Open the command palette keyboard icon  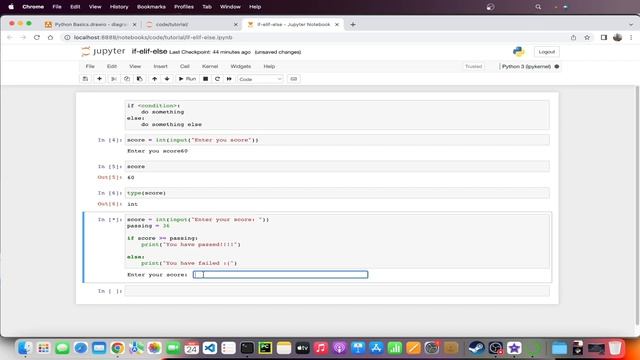pyautogui.click(x=293, y=79)
